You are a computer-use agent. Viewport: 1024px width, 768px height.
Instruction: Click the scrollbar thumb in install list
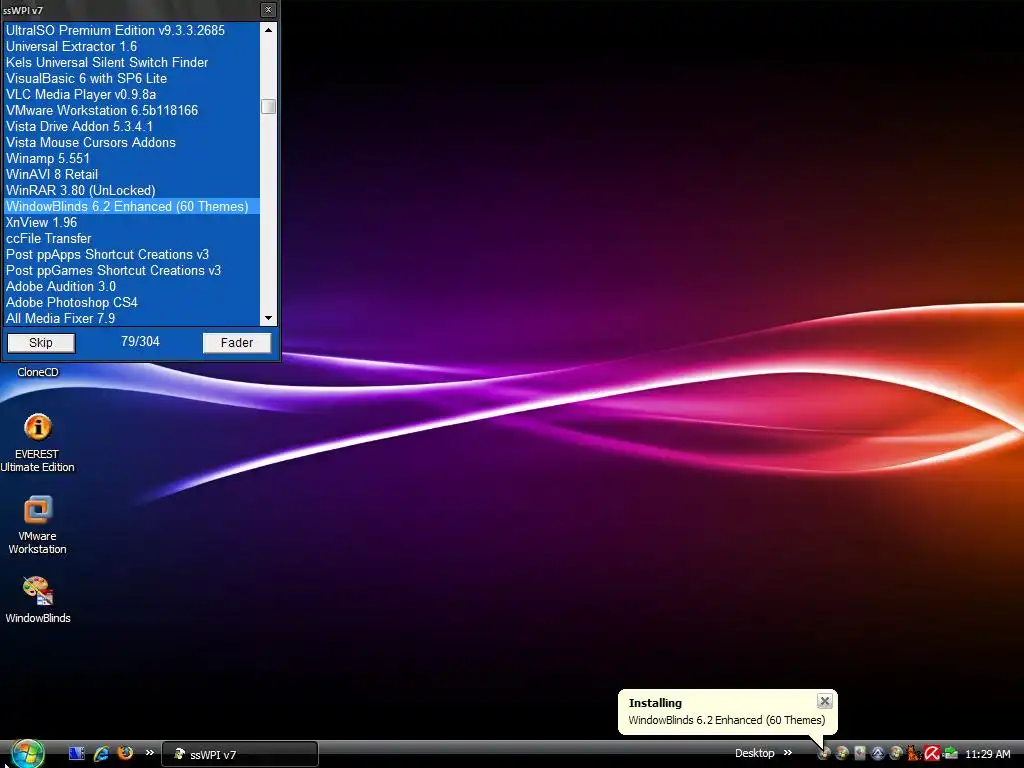point(268,106)
